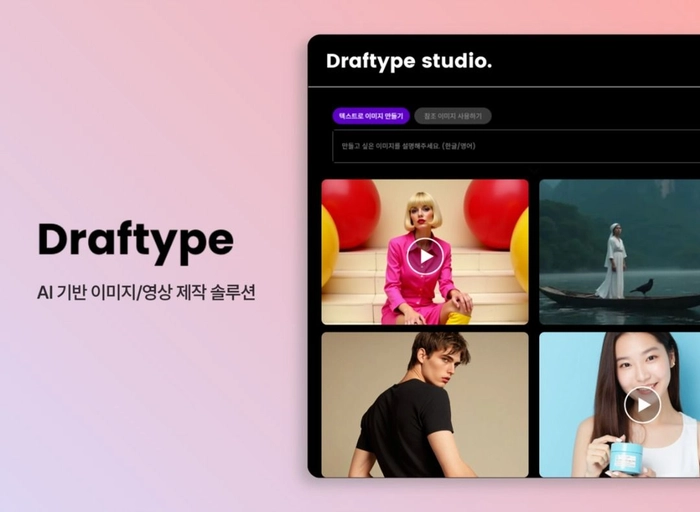Open the man in black t-shirt thumbnail
The width and height of the screenshot is (700, 512).
[x=424, y=404]
